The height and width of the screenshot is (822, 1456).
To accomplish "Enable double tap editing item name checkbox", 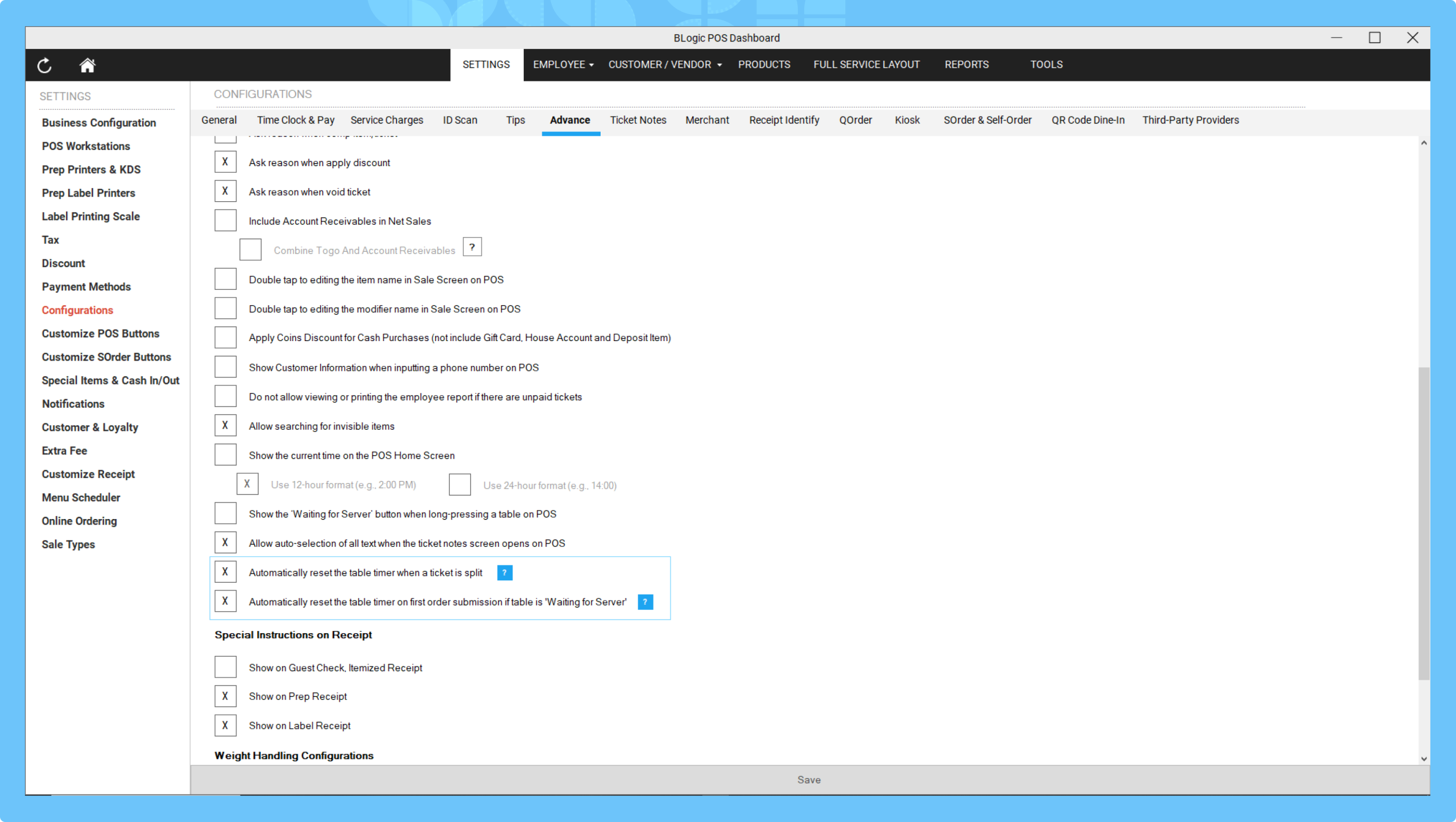I will coord(225,279).
